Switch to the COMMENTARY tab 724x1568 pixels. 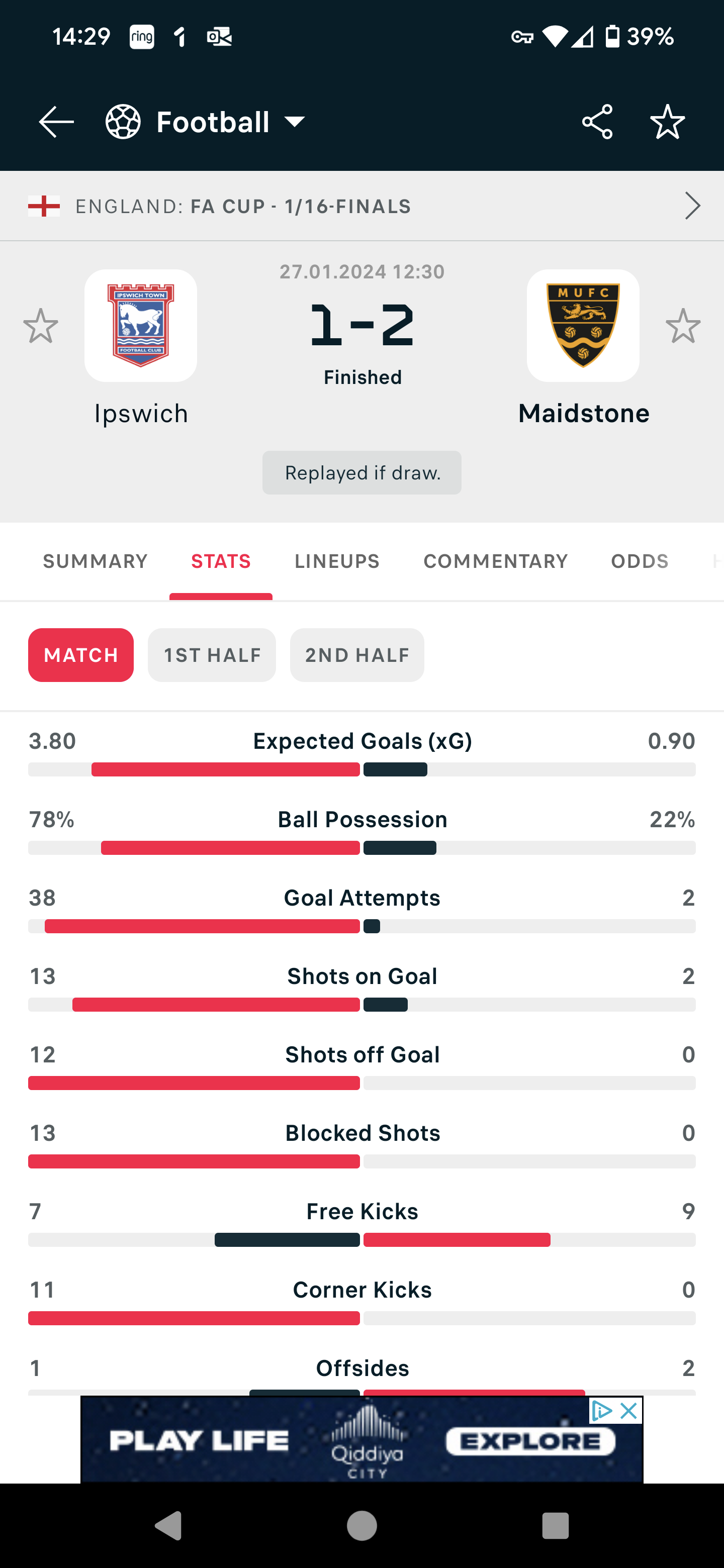(x=496, y=560)
